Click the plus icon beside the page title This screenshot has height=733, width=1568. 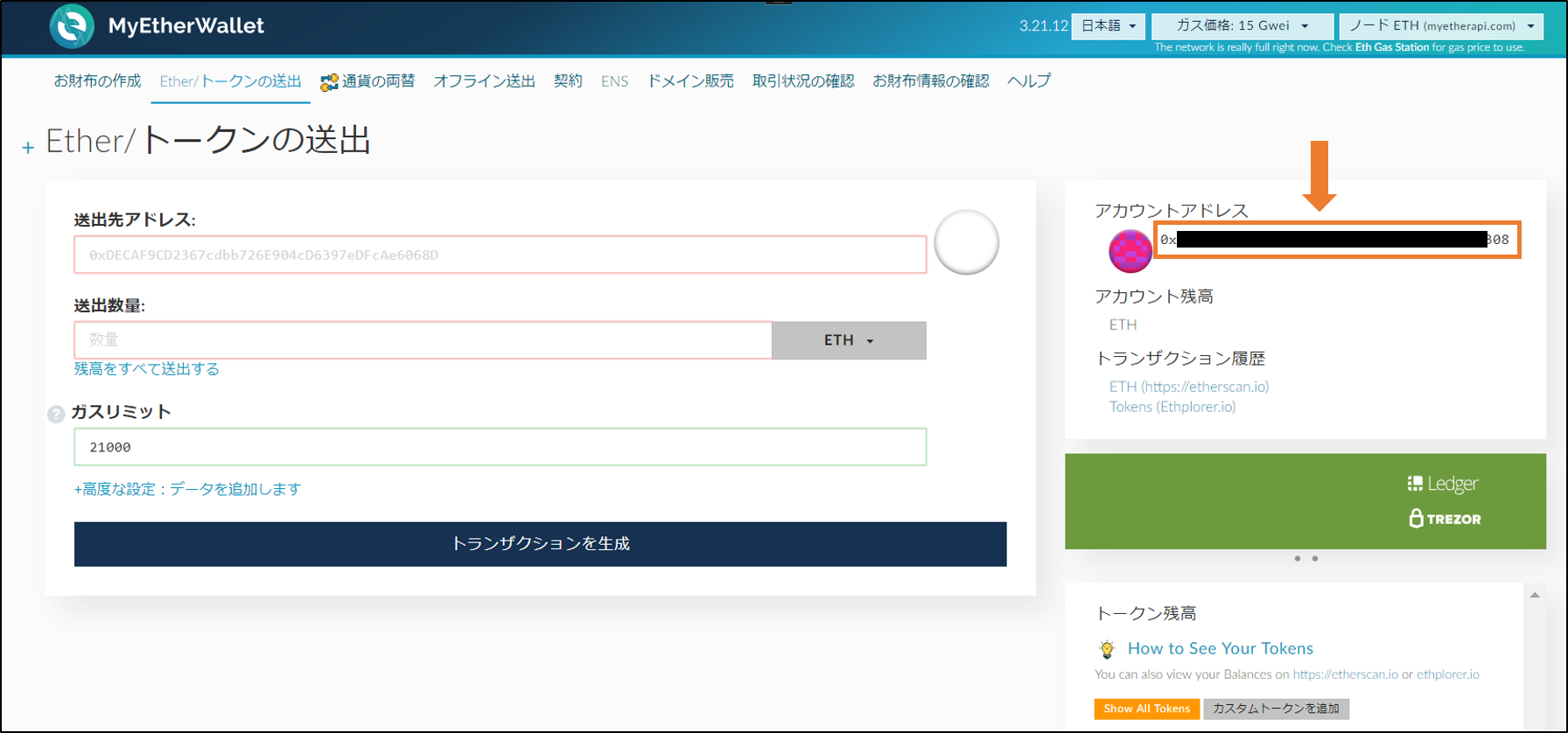click(x=28, y=148)
